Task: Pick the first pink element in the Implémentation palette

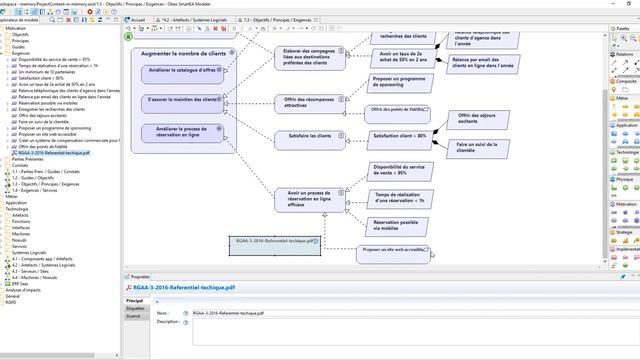Action: pos(614,258)
